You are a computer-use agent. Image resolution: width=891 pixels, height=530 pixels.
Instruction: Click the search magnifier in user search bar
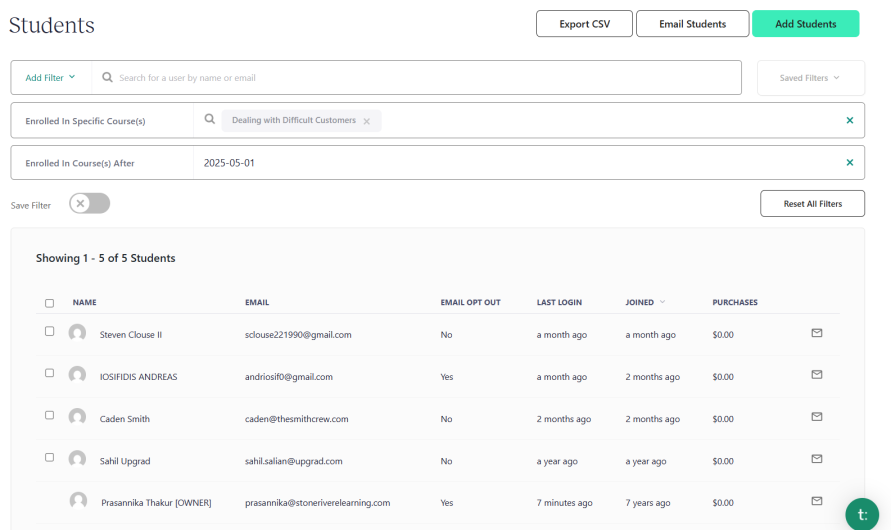click(x=107, y=77)
